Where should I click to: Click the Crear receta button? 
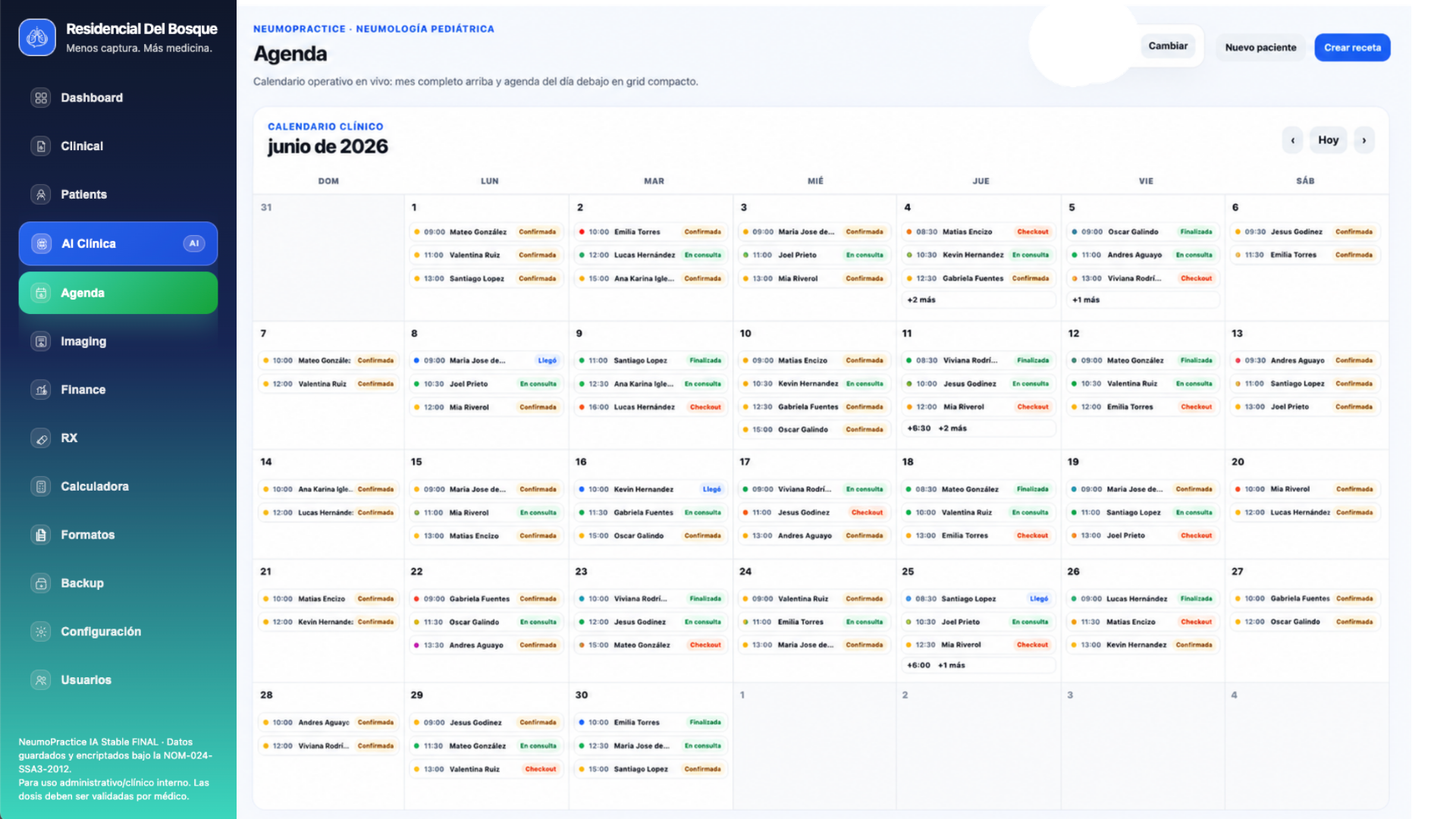pos(1352,48)
